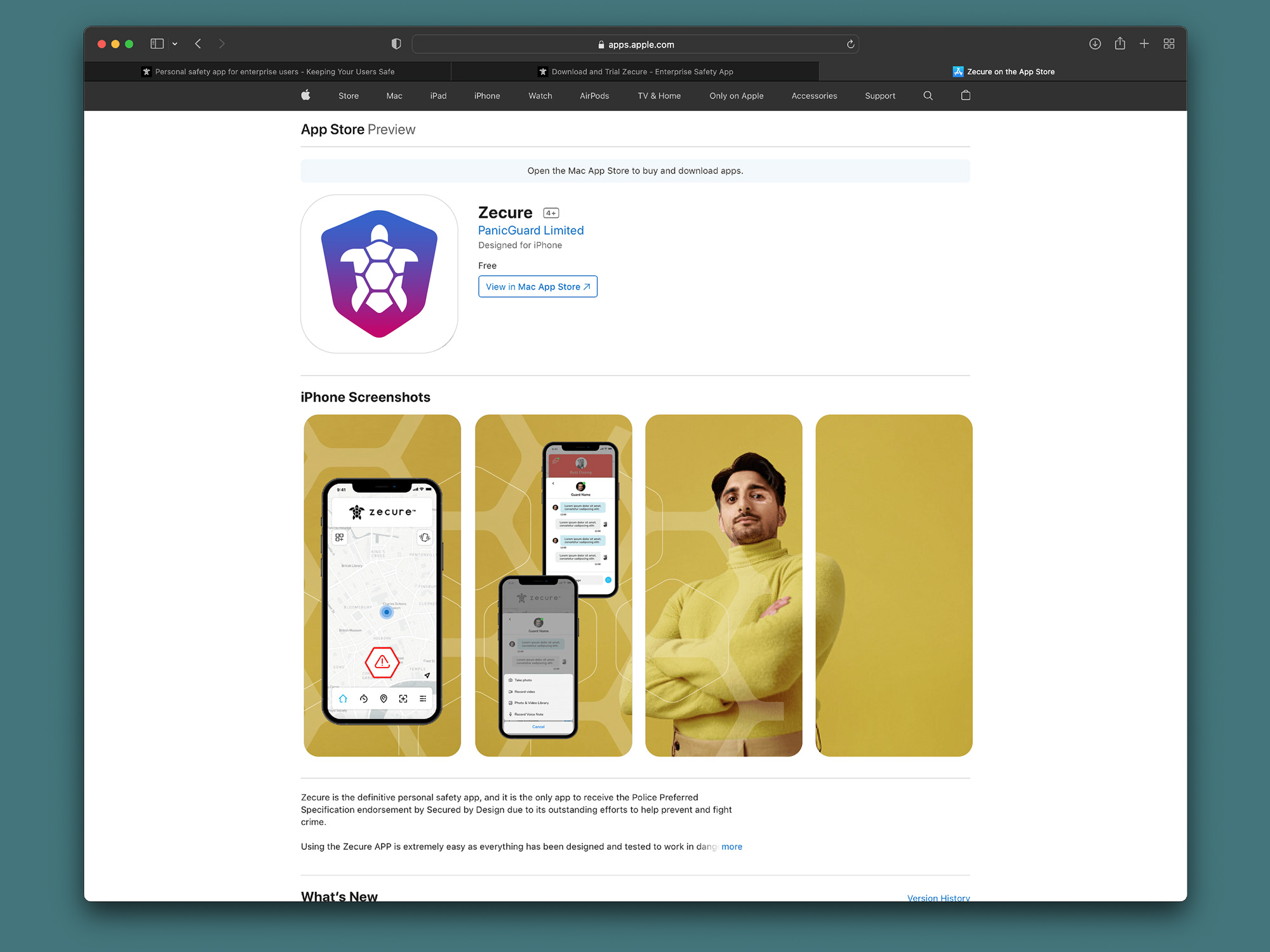
Task: Click the 4+ age rating badge
Action: tap(551, 213)
